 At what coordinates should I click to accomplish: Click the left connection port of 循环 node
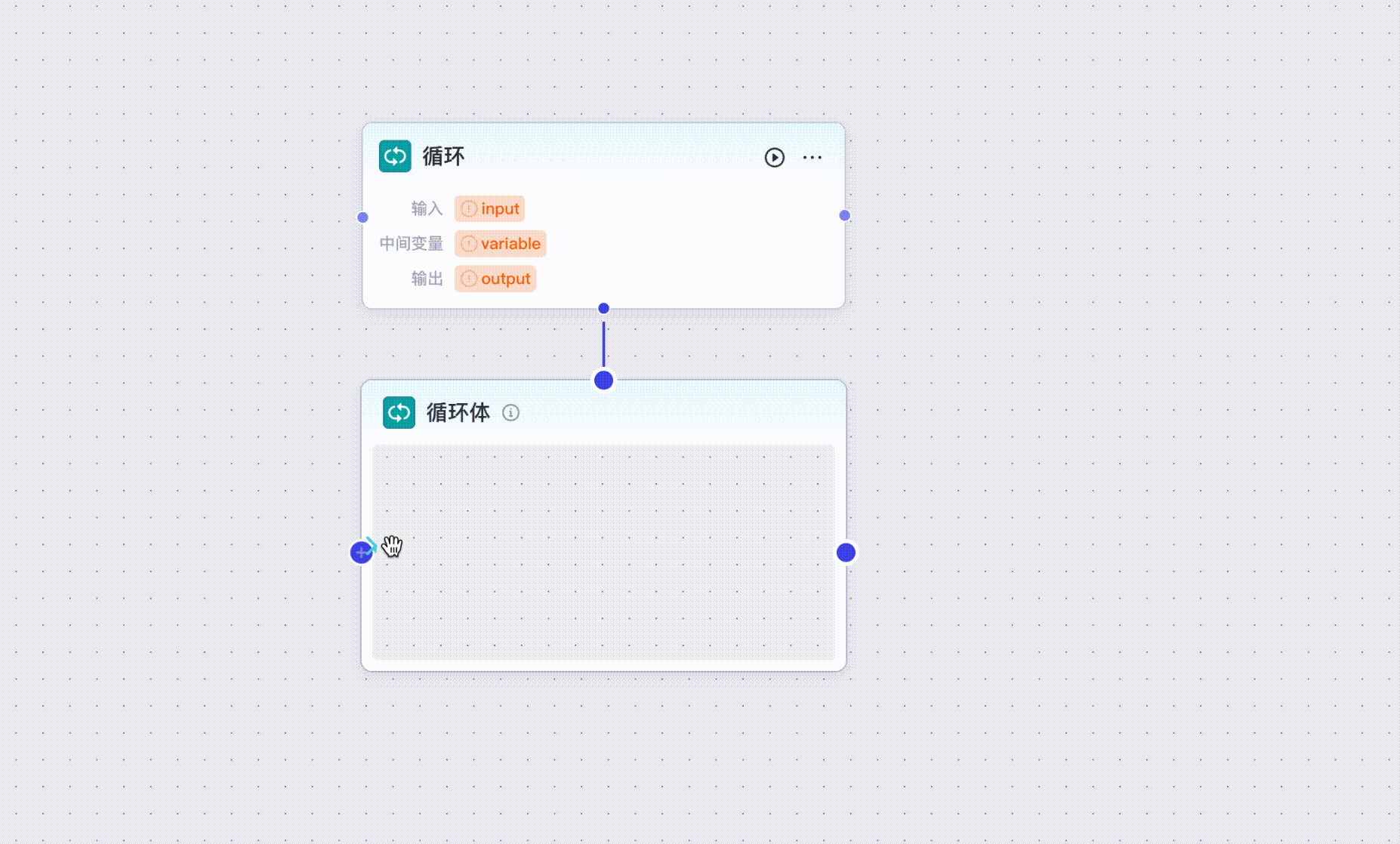pos(363,217)
